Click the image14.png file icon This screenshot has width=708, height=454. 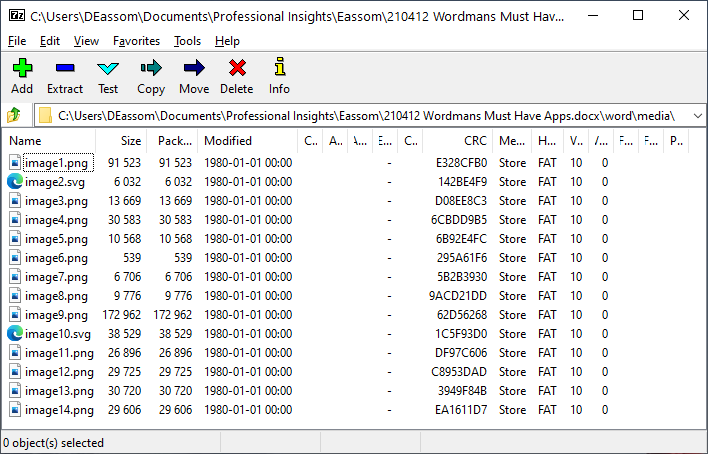tap(15, 409)
